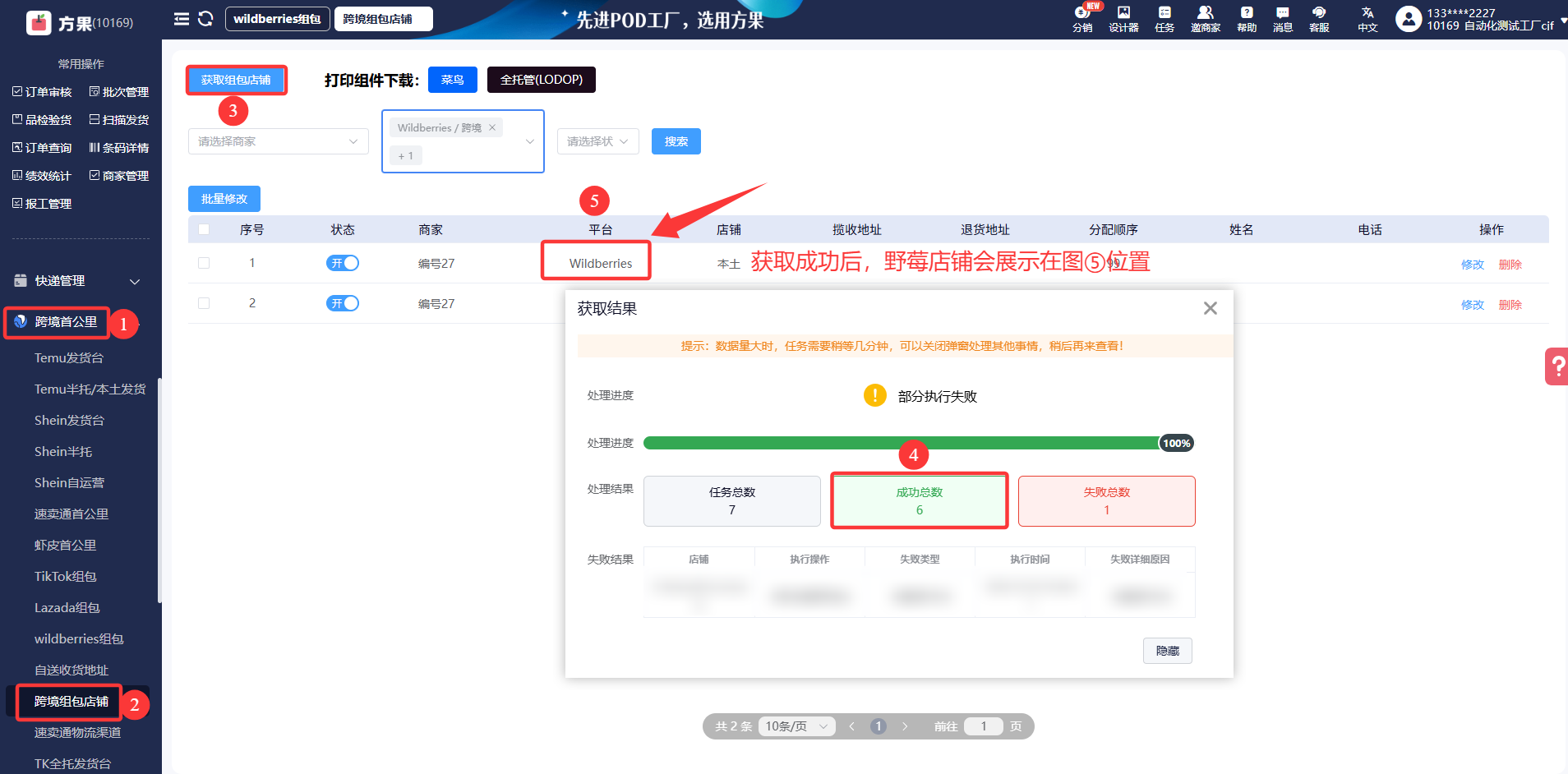Click 删除 for row 1
This screenshot has height=774, width=1568.
point(1510,265)
